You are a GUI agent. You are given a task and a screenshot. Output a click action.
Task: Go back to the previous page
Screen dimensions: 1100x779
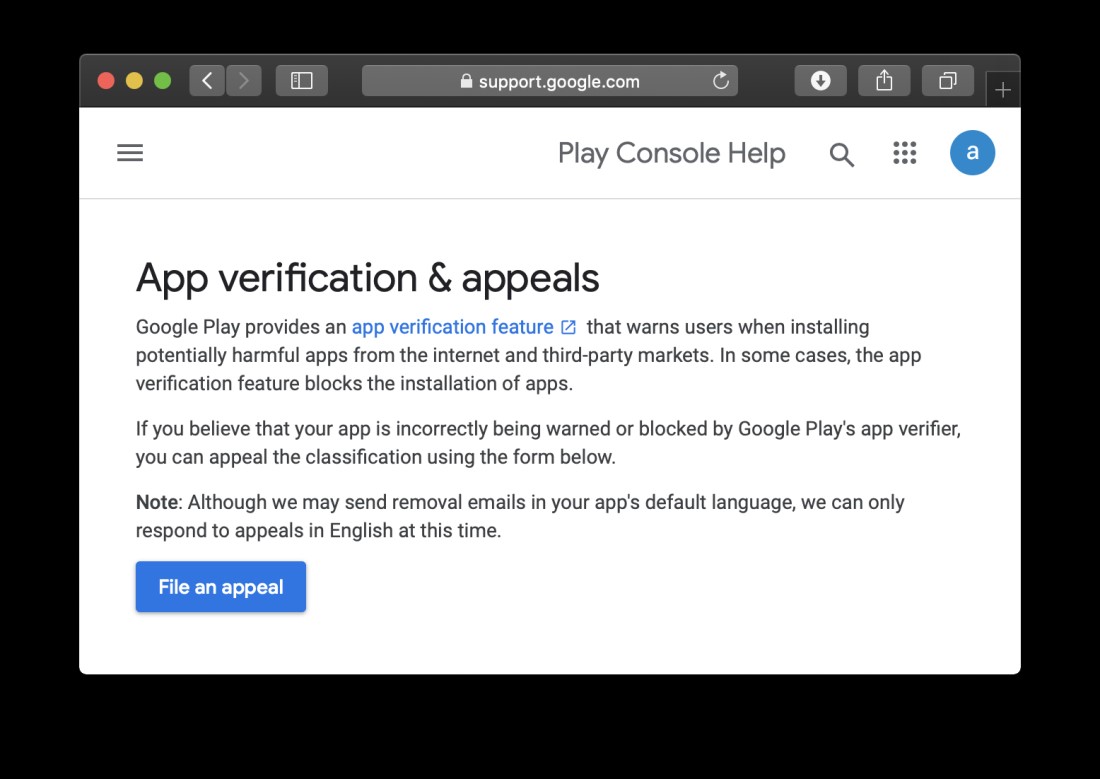tap(207, 81)
